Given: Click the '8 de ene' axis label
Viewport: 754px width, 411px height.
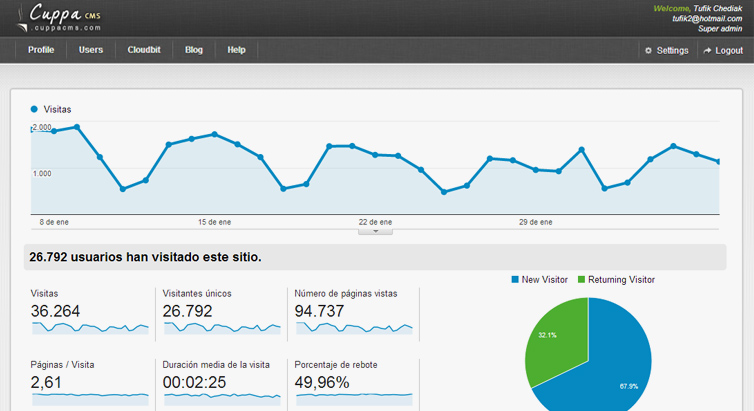Looking at the screenshot, I should (x=54, y=222).
